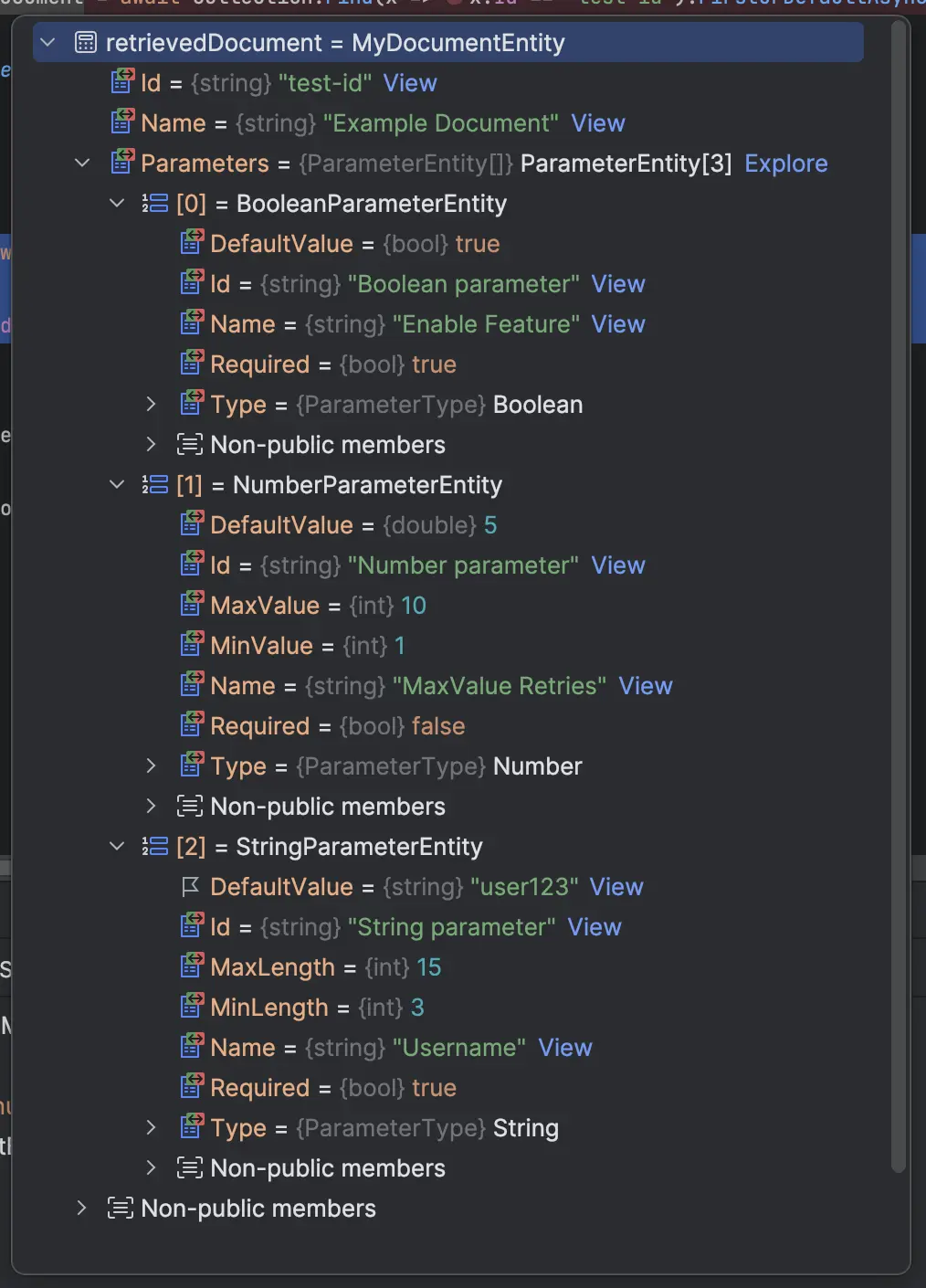Click the property icon beside Id "test-id"

[121, 82]
